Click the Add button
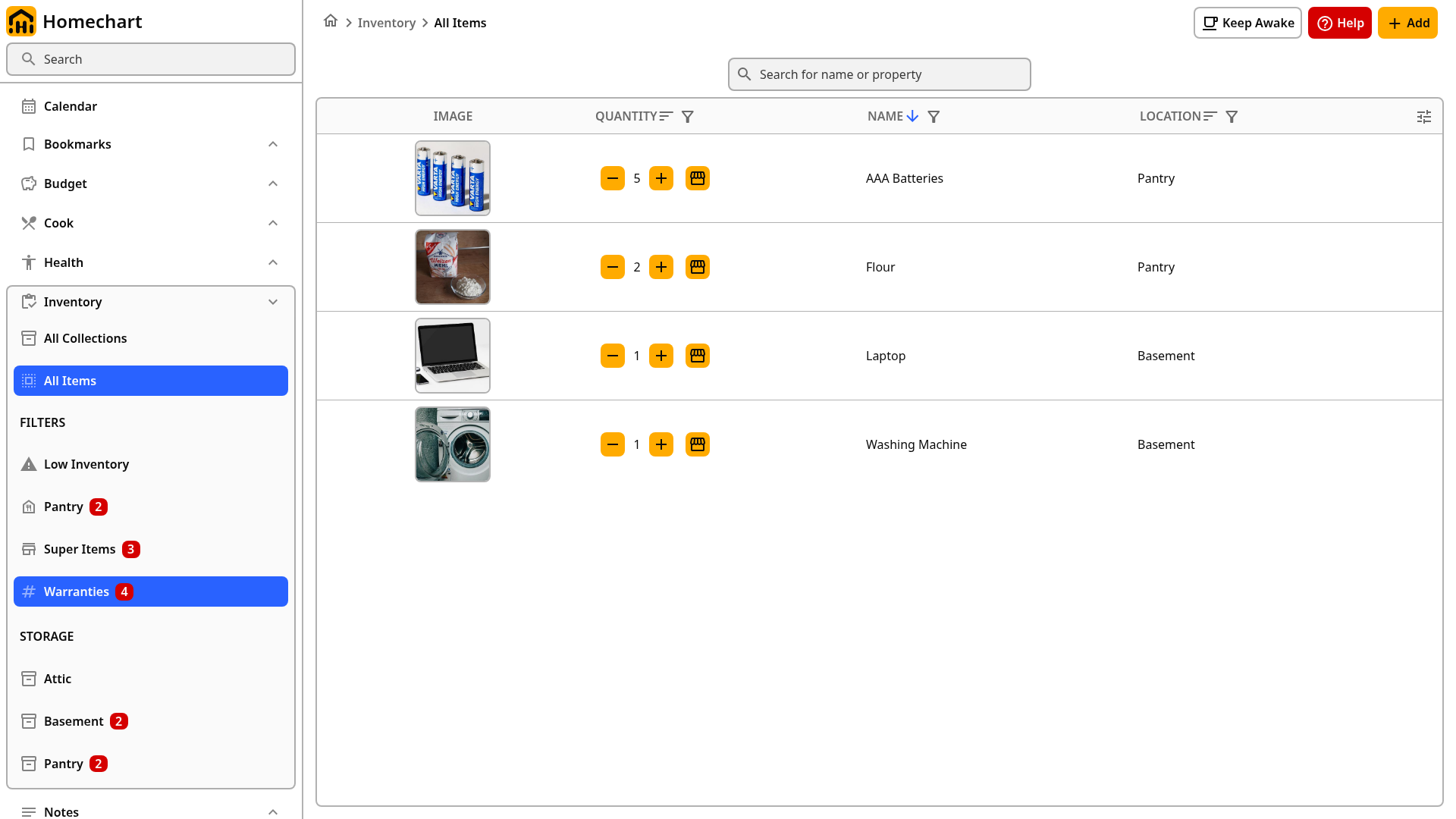 coord(1407,23)
